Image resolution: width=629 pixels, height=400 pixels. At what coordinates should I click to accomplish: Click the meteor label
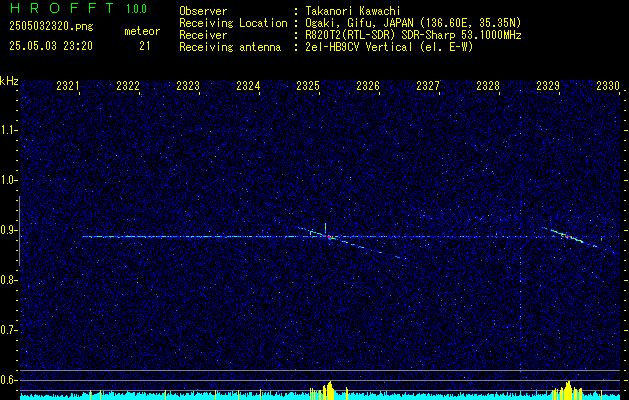point(142,31)
